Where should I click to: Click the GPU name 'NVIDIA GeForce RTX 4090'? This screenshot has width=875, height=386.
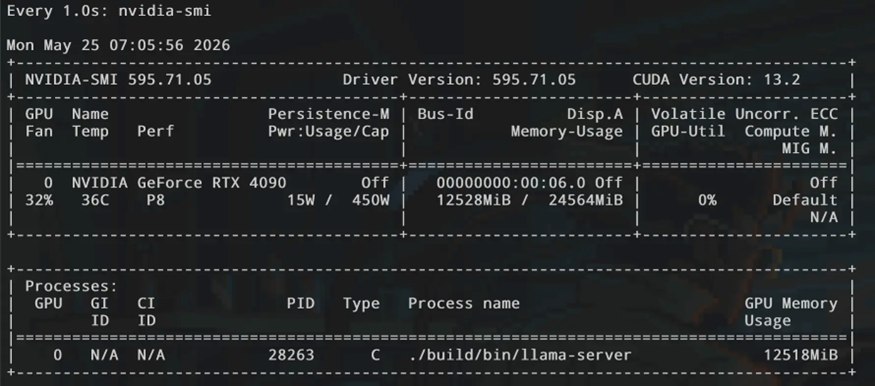(x=179, y=183)
